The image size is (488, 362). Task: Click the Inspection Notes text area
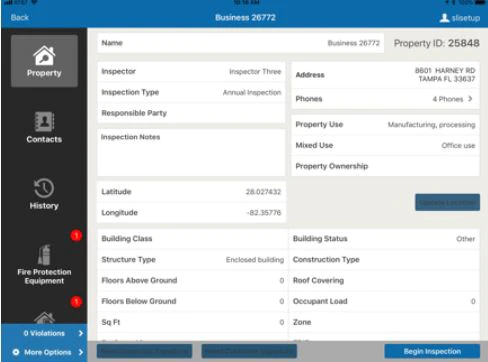point(191,153)
